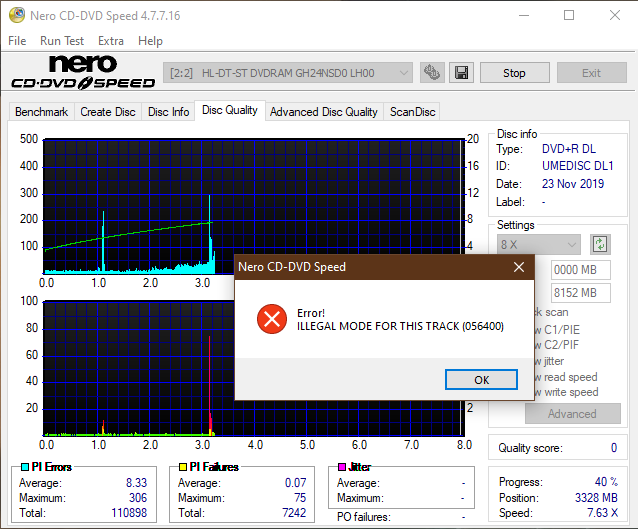Open the 8 X speed dropdown
Viewport: 638px width, 529px height.
[538, 245]
